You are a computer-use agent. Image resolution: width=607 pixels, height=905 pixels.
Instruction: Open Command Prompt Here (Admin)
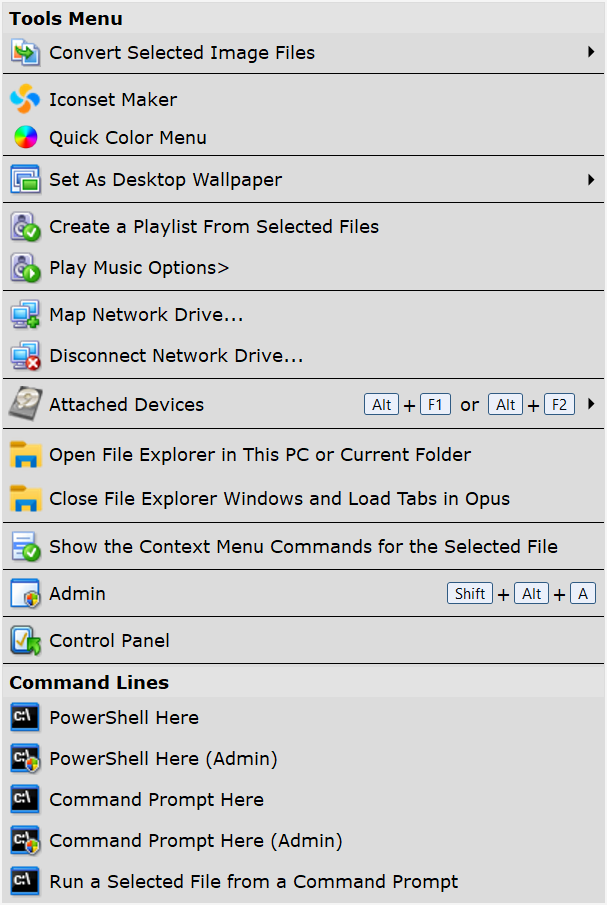[195, 841]
